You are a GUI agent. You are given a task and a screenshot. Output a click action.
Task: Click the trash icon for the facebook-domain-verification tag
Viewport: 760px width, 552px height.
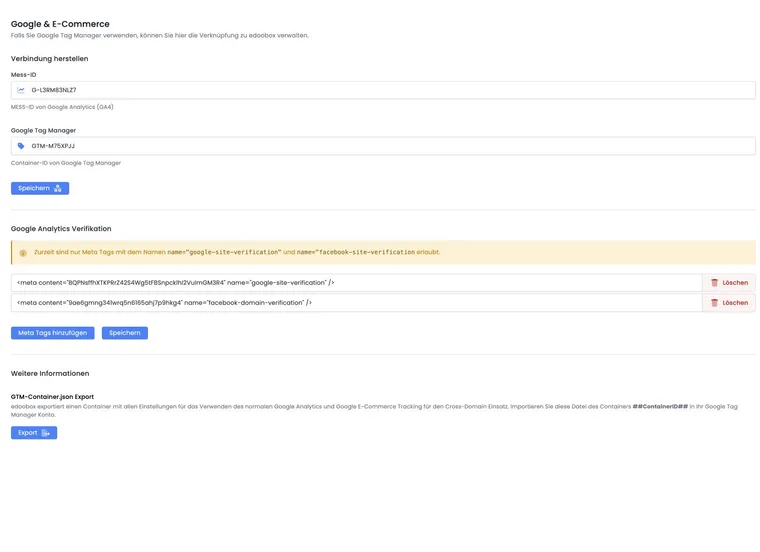(714, 303)
